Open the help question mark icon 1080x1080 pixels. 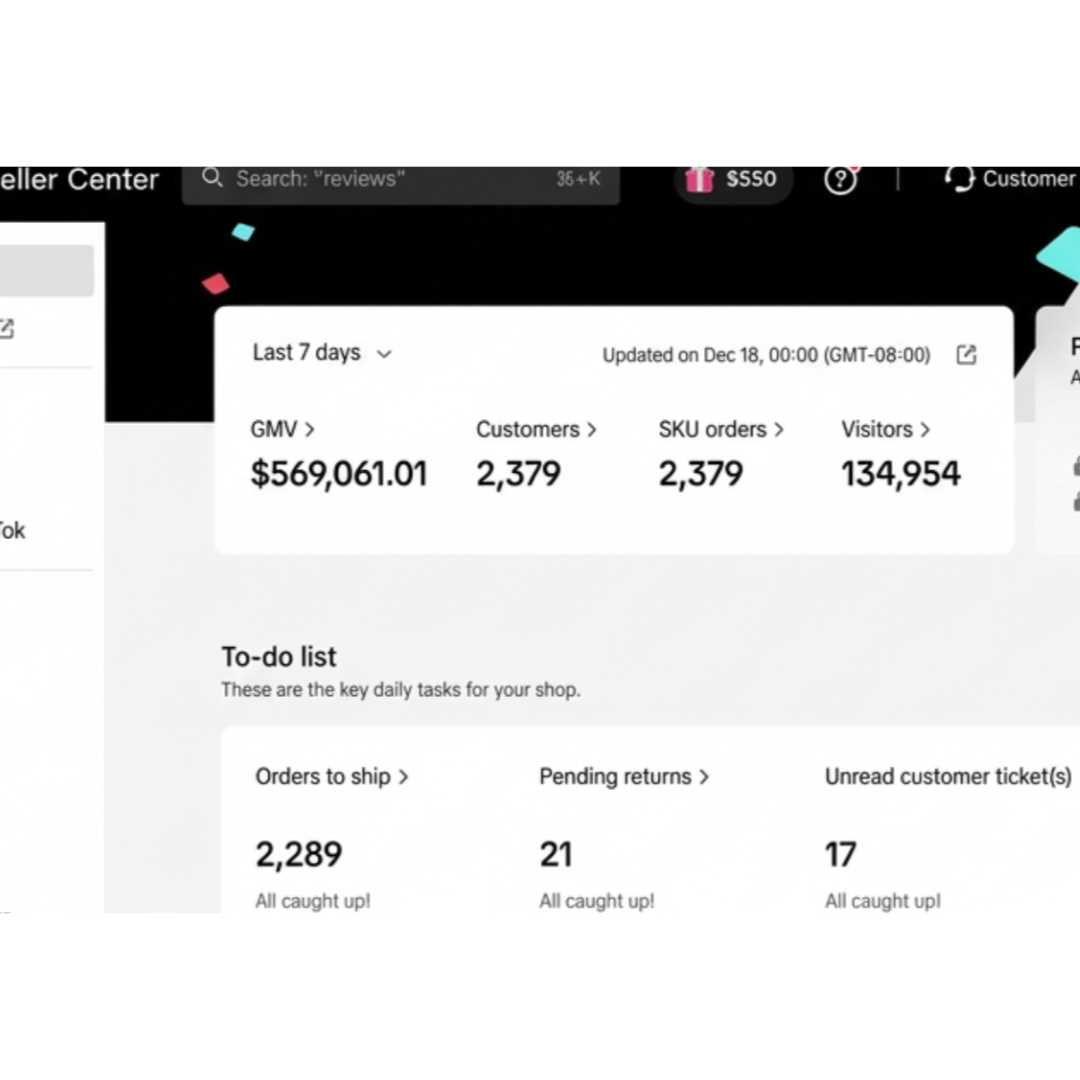[x=840, y=180]
